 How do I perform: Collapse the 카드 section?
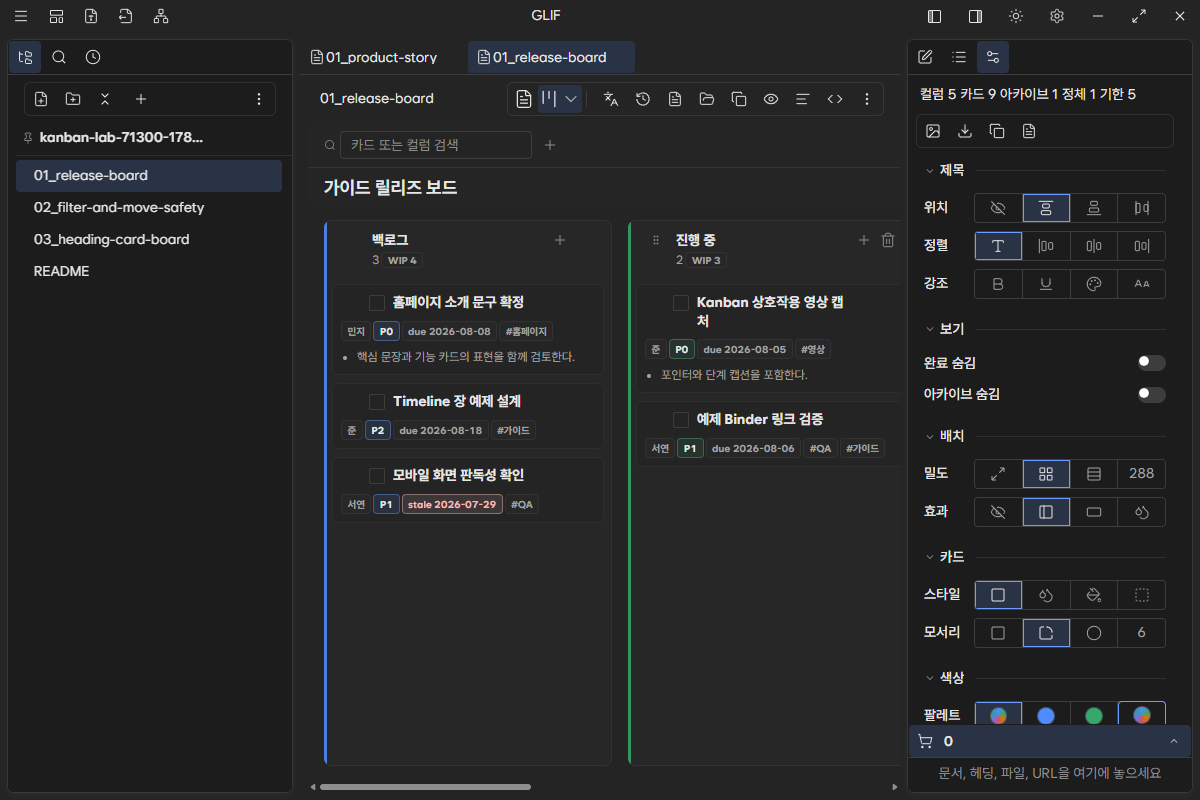[x=945, y=557]
